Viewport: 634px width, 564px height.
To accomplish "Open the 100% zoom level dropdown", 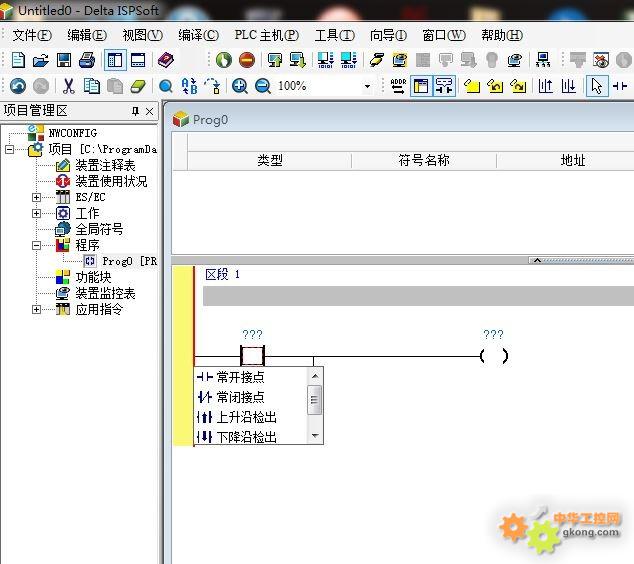I will (367, 86).
